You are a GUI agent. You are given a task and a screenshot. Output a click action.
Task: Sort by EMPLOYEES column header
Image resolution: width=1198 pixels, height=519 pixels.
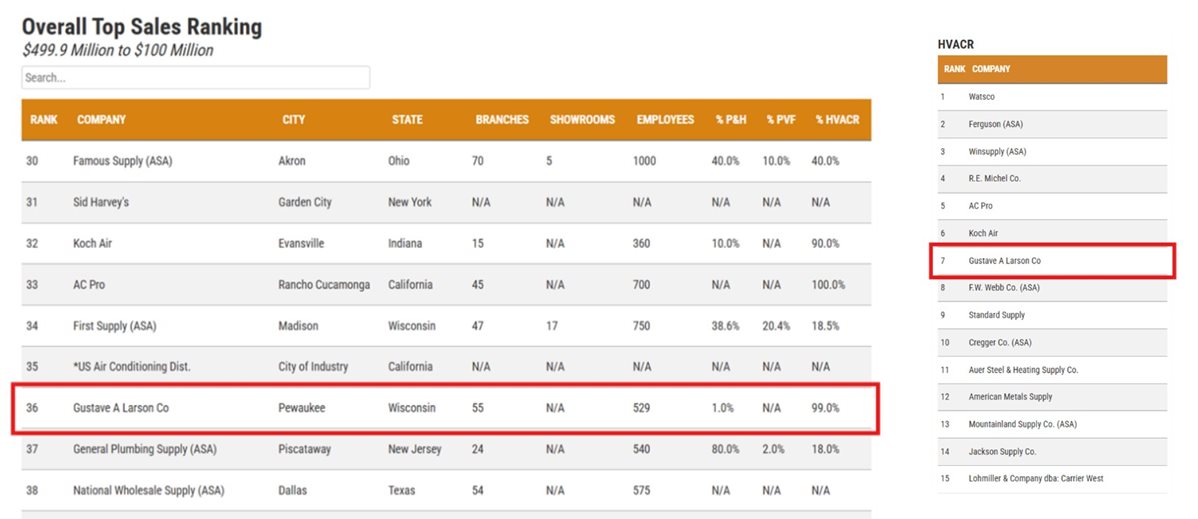pyautogui.click(x=665, y=120)
